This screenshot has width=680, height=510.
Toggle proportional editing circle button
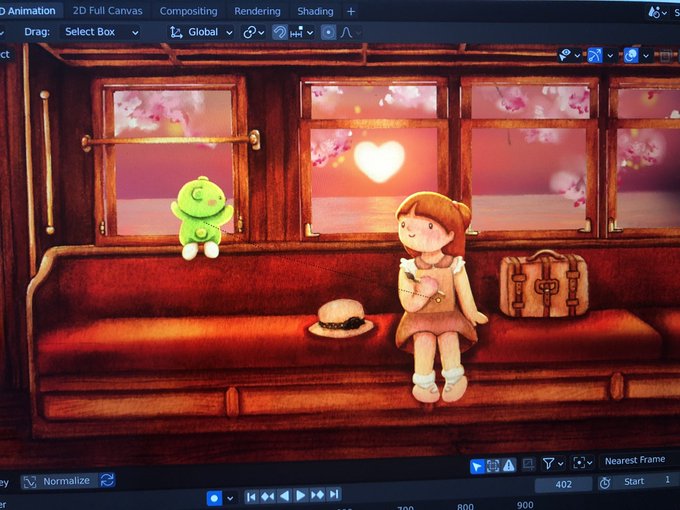pos(328,33)
